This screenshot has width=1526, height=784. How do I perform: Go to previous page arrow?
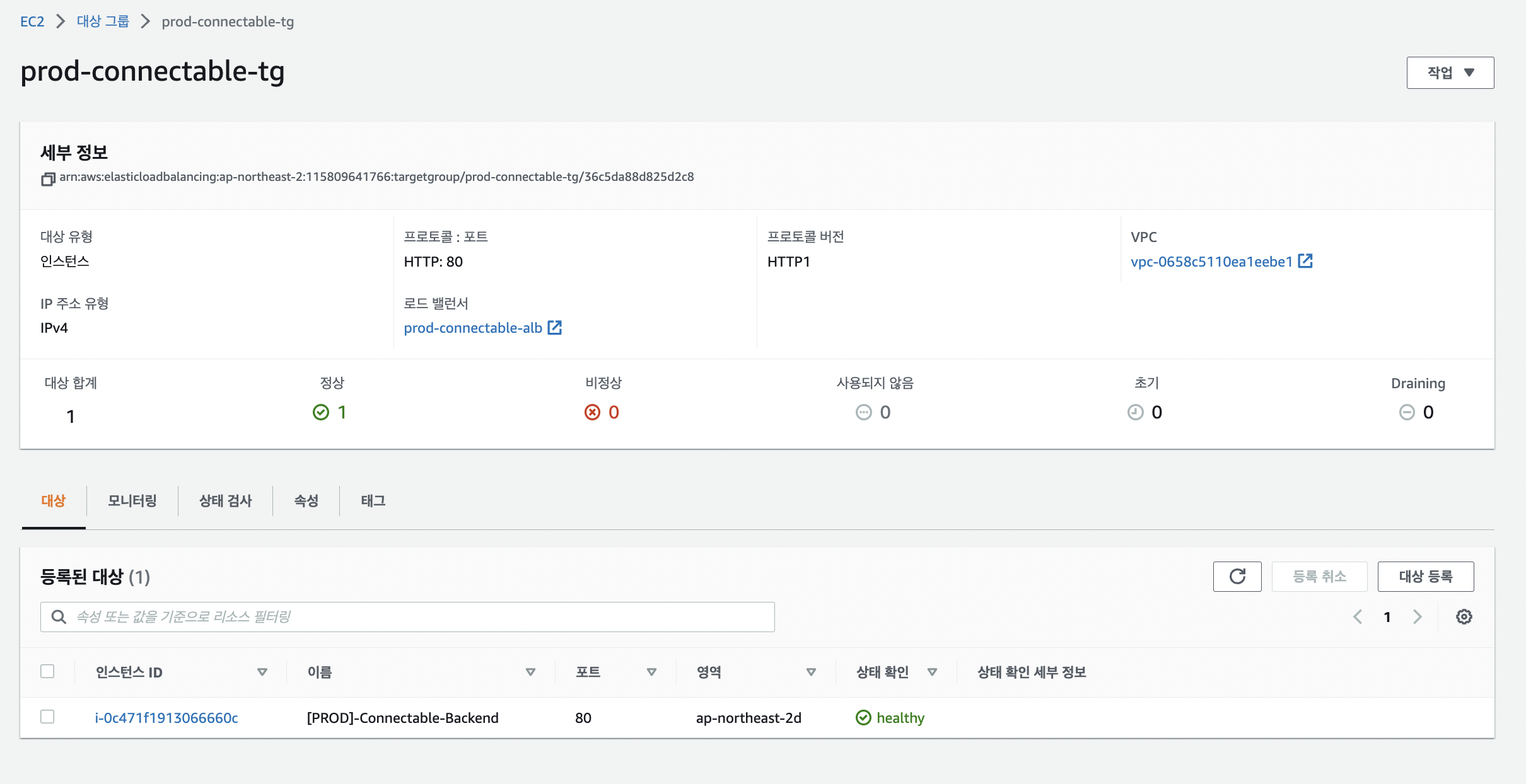[1358, 616]
